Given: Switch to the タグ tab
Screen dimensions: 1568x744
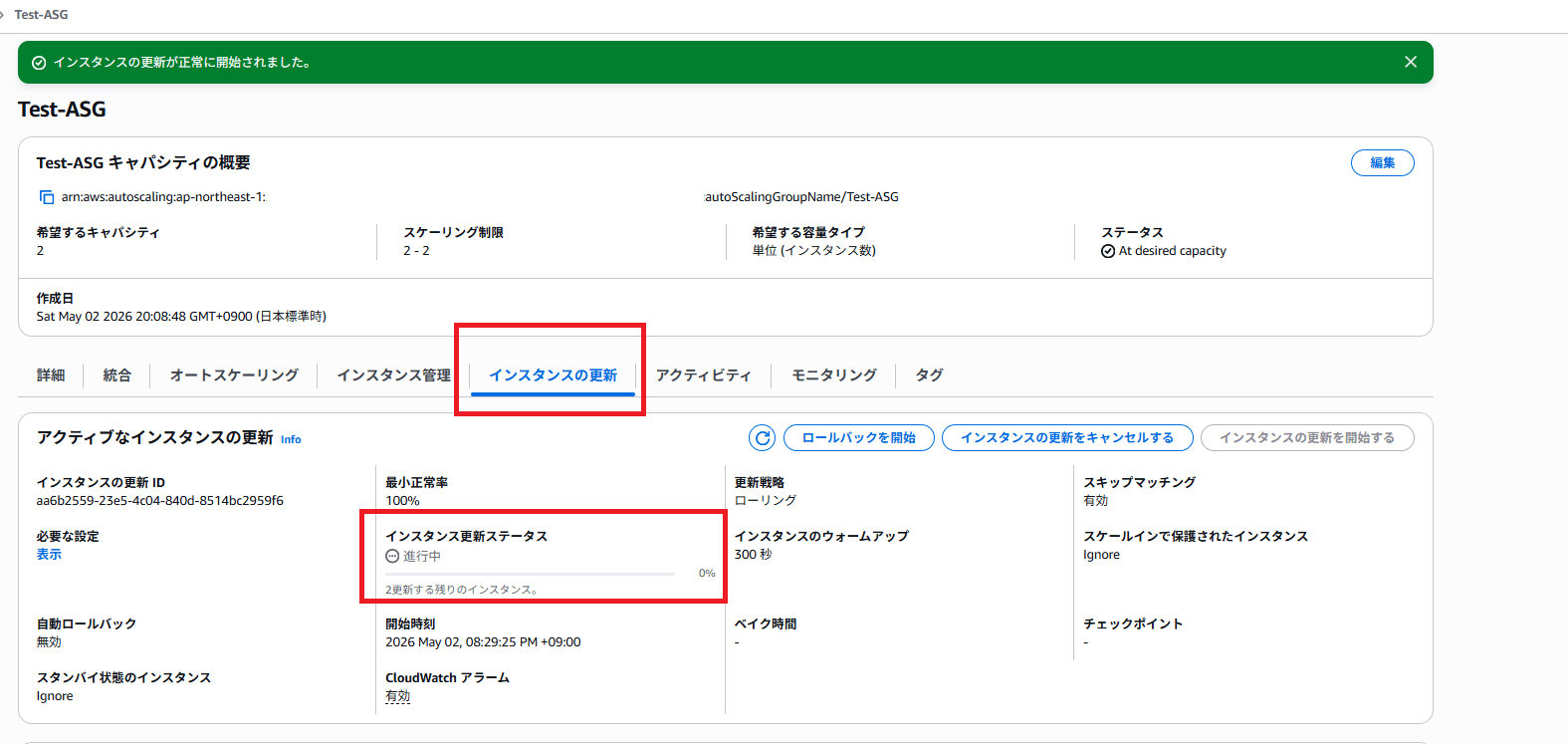Looking at the screenshot, I should (x=929, y=374).
